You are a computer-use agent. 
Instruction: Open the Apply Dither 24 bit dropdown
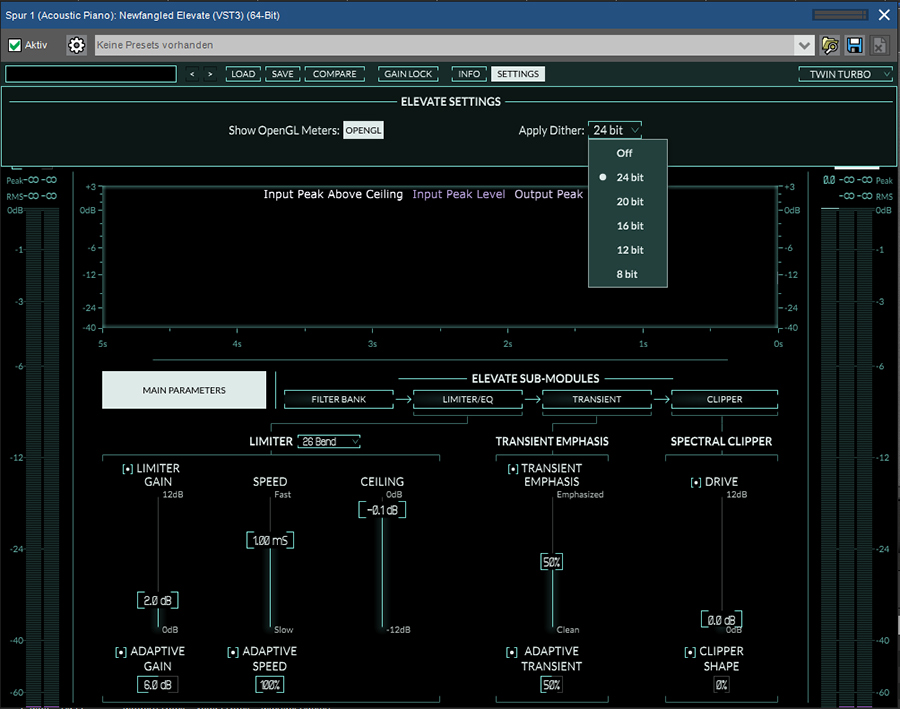tap(615, 130)
